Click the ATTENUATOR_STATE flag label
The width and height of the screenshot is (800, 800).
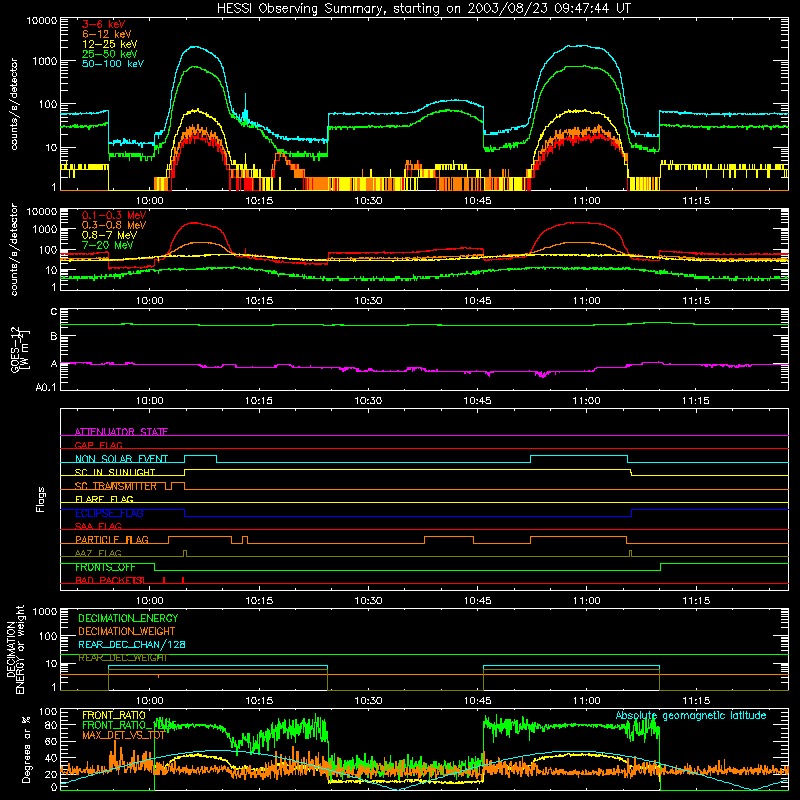pos(121,432)
